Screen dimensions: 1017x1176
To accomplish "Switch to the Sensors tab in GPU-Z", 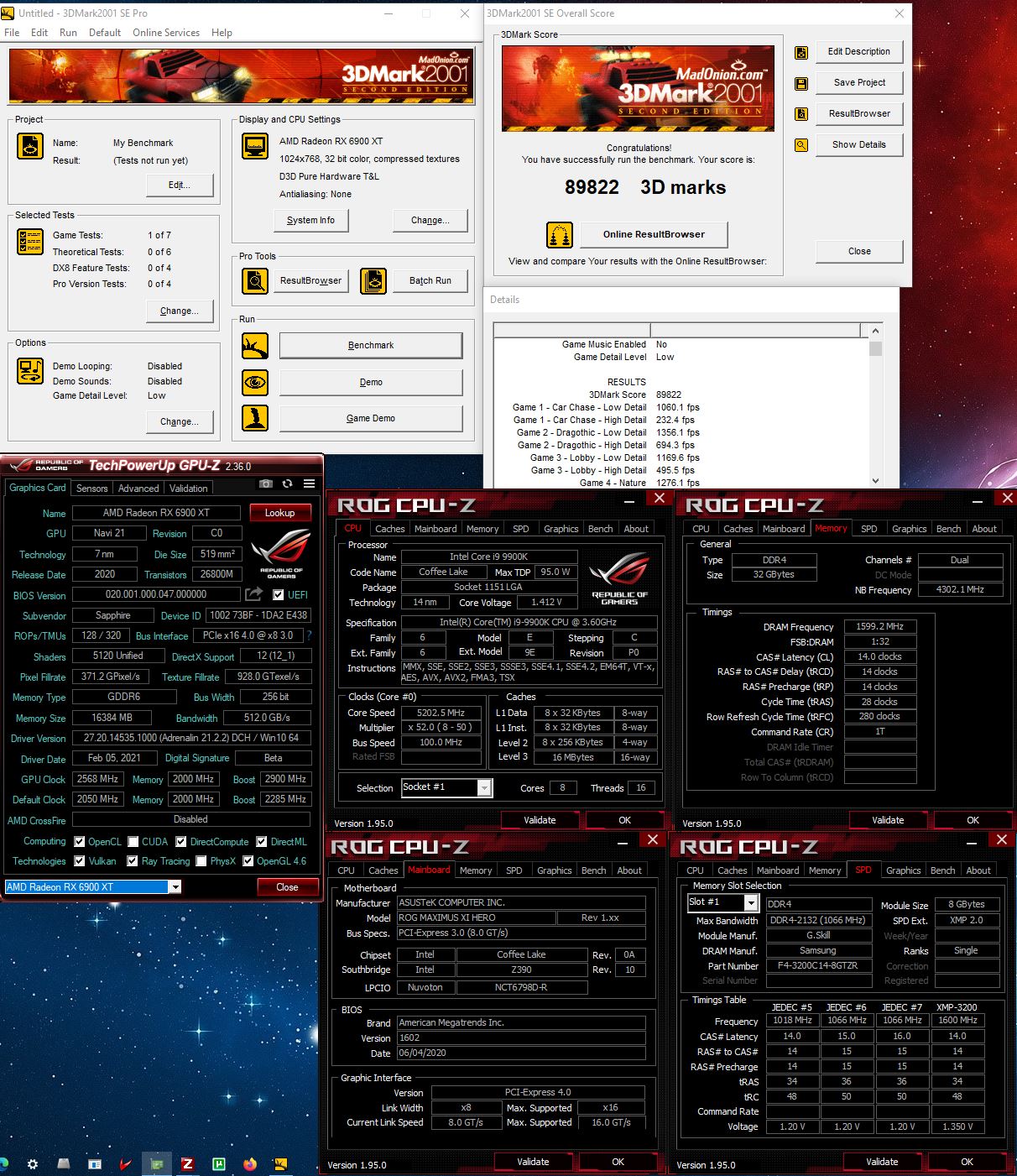I will pyautogui.click(x=91, y=489).
